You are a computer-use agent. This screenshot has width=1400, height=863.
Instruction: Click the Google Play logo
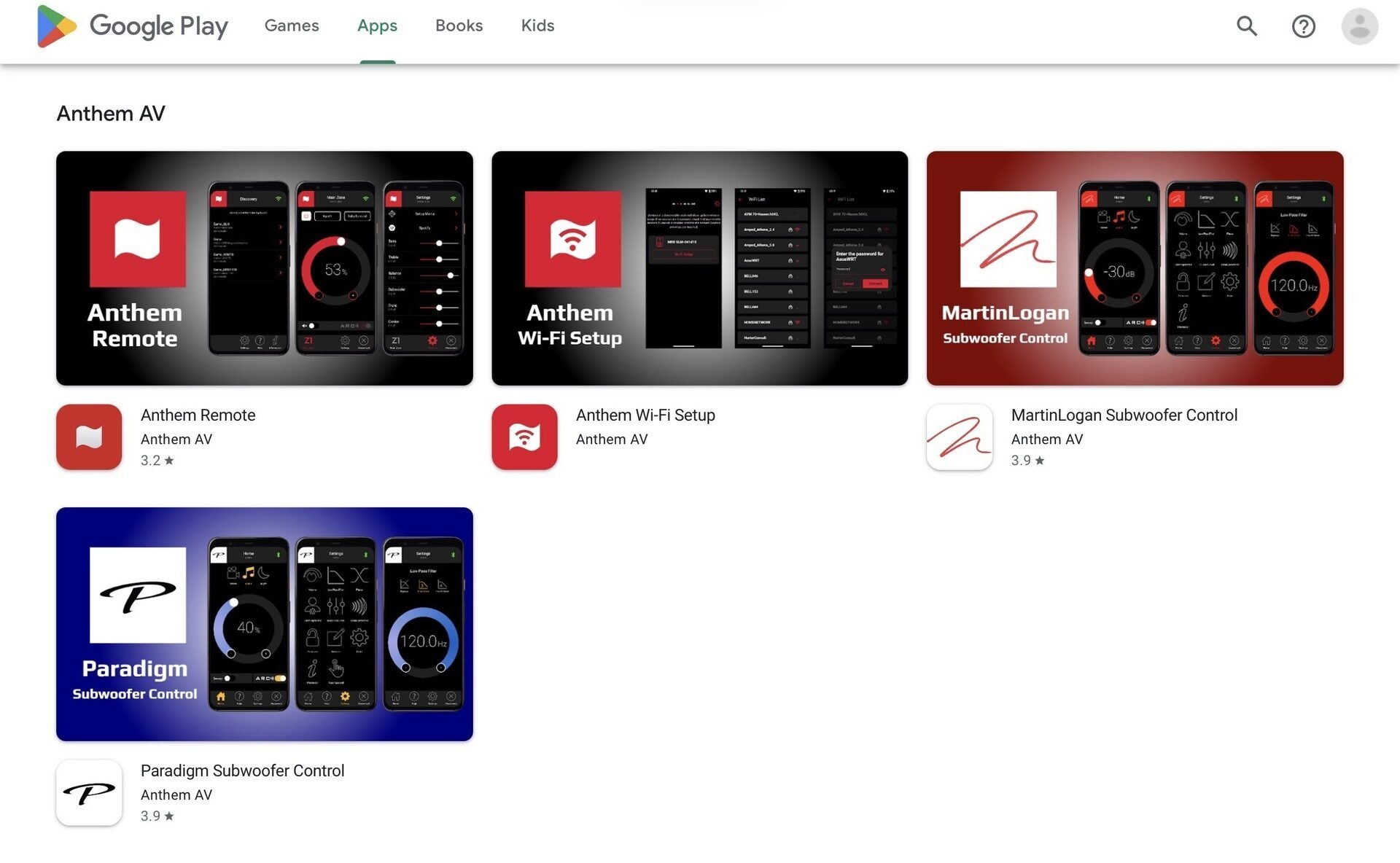coord(132,26)
